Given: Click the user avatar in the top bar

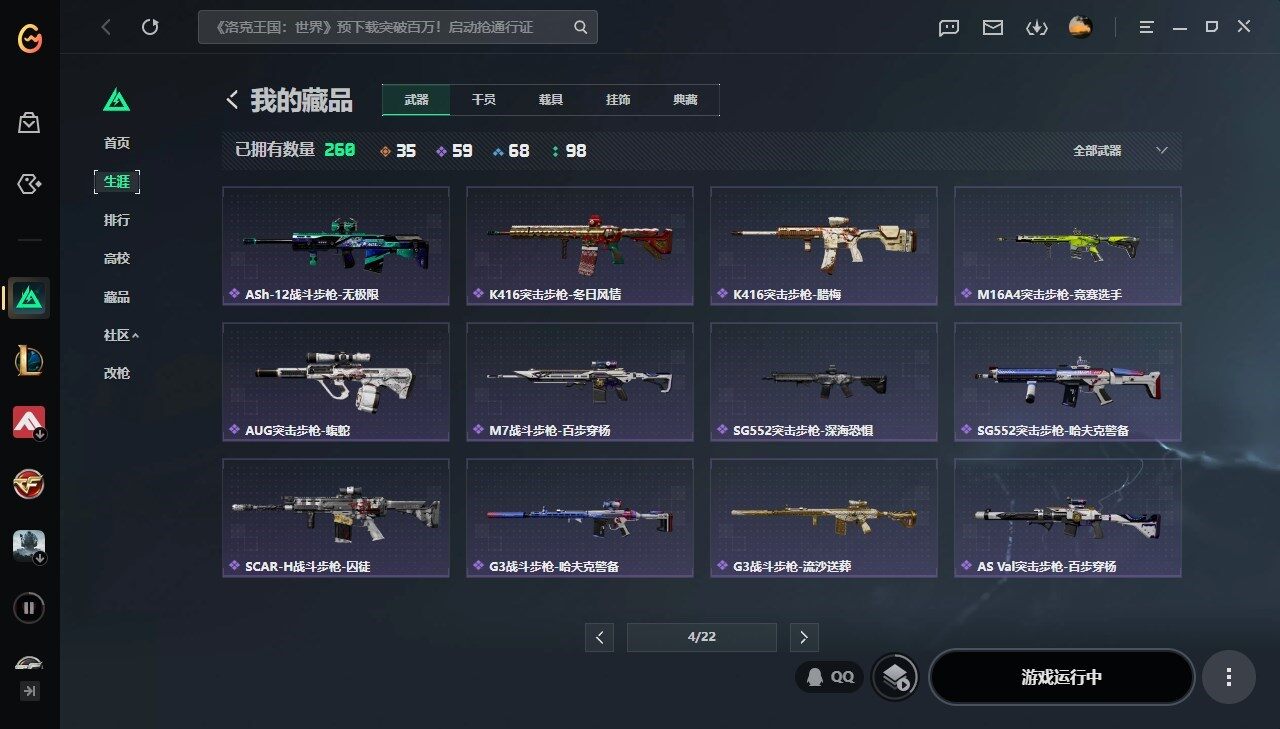Looking at the screenshot, I should [x=1080, y=27].
